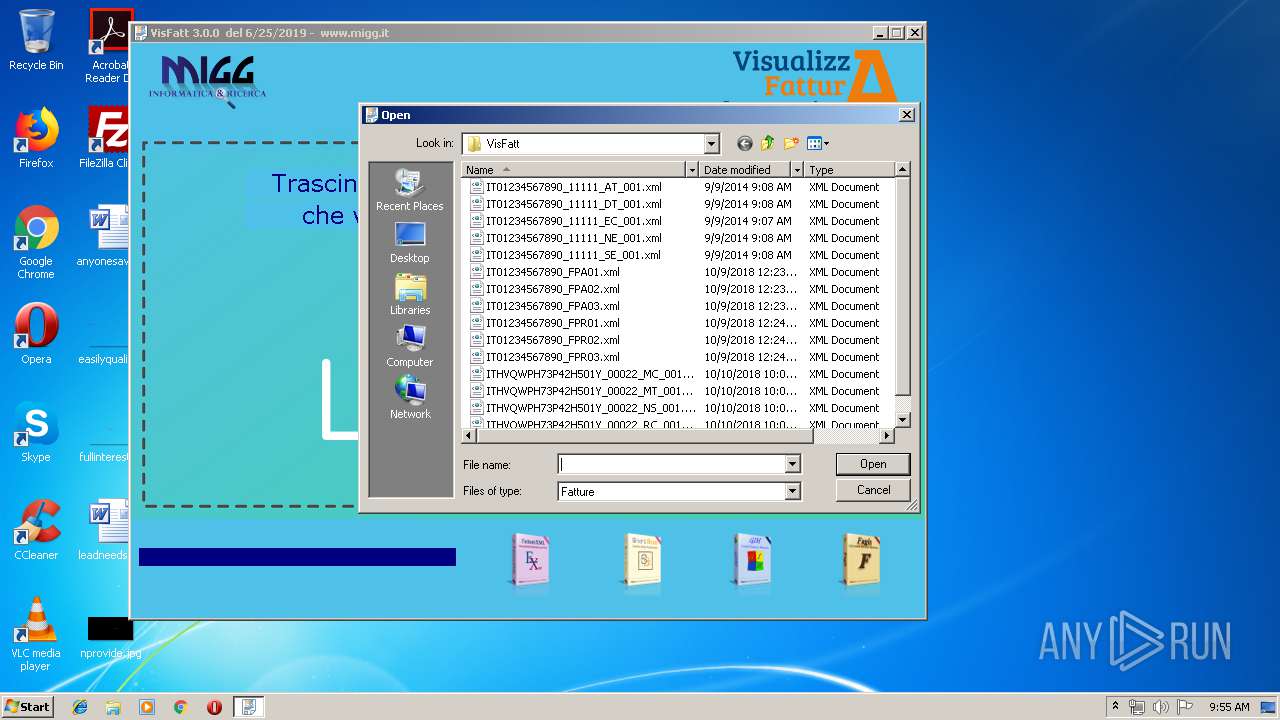
Task: Click the taskbar clock showing 9:55 AM
Action: point(1229,707)
